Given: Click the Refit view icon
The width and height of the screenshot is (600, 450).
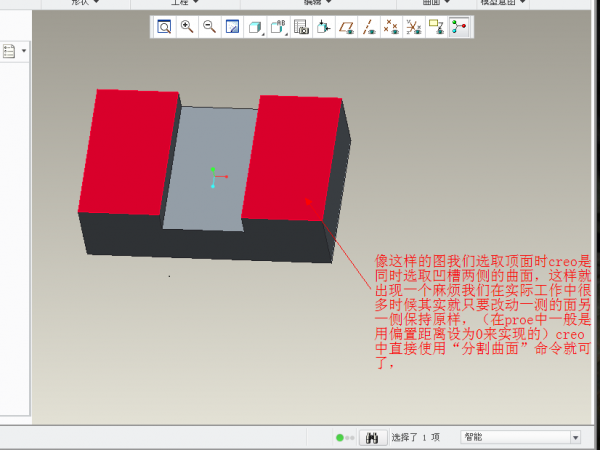Looking at the screenshot, I should coord(164,28).
